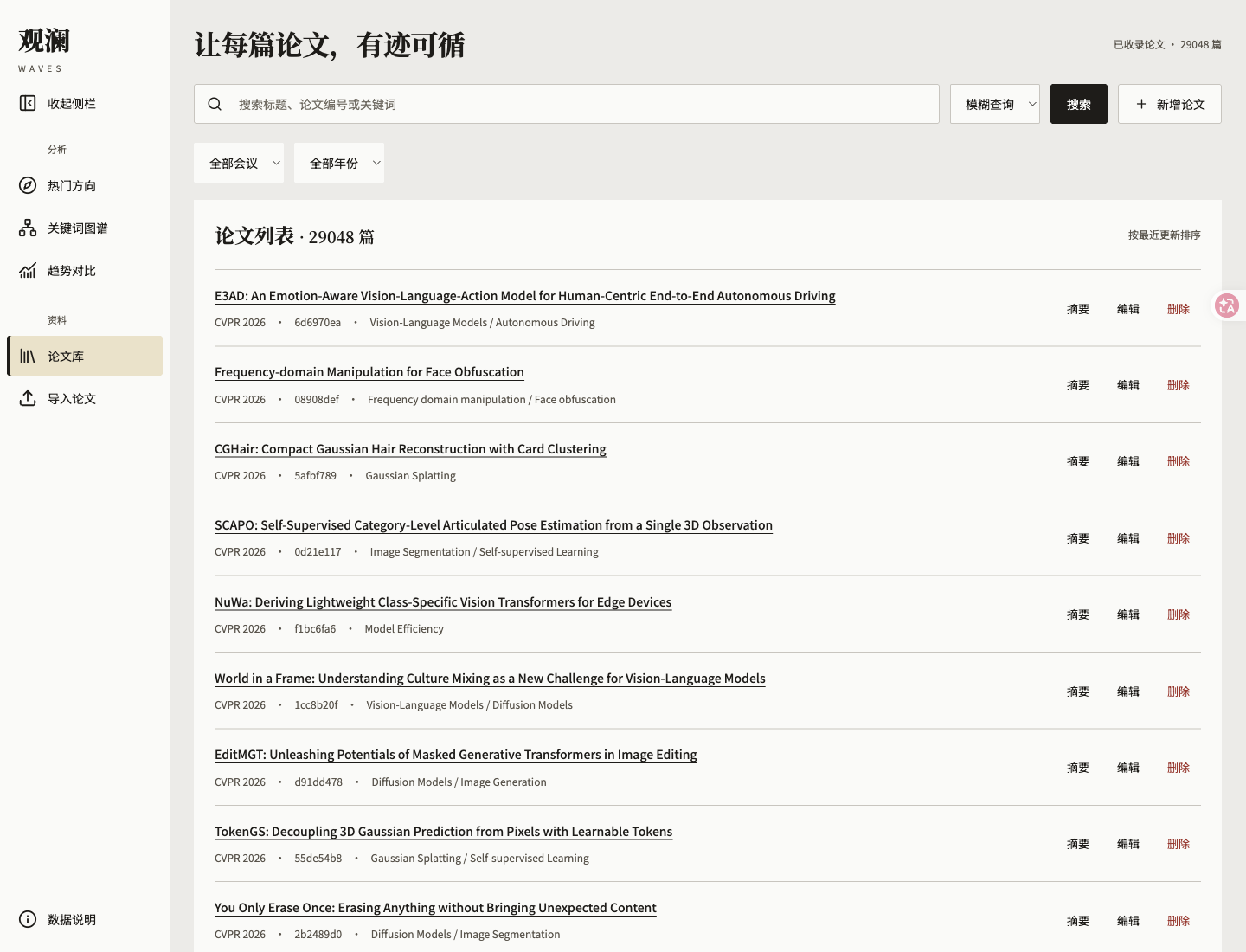Click 删除 for You Only Erase Once paper

pos(1179,921)
